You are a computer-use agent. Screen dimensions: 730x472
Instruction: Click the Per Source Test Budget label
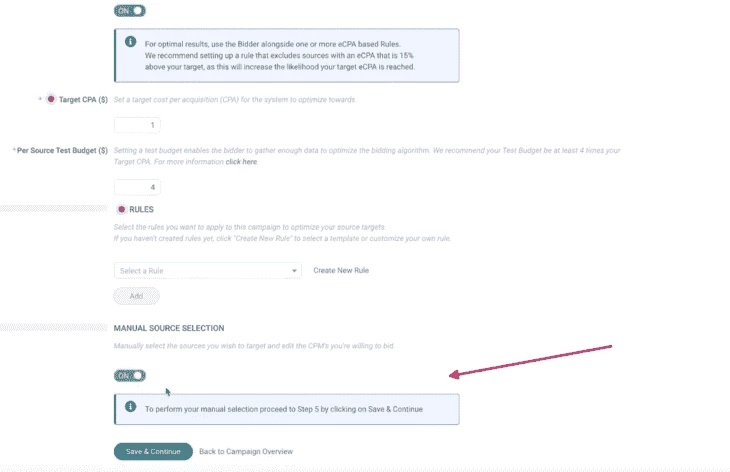62,150
